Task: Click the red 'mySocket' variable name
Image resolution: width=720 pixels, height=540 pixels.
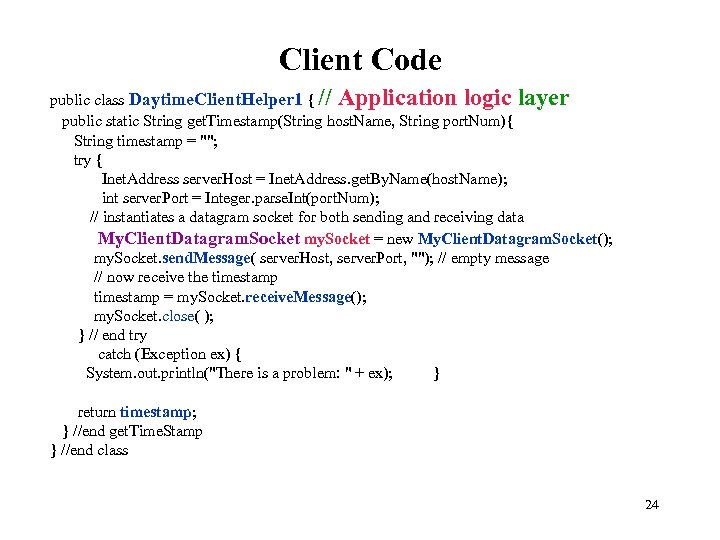Action: 337,239
